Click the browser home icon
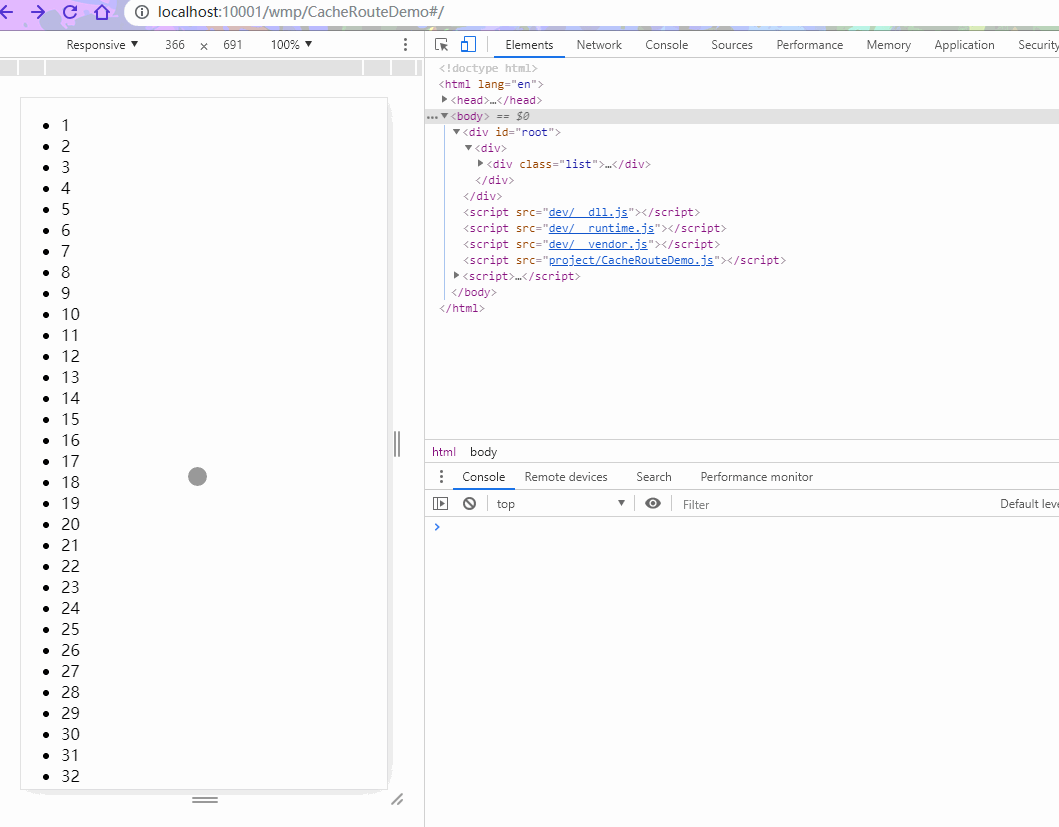1059x827 pixels. click(103, 12)
